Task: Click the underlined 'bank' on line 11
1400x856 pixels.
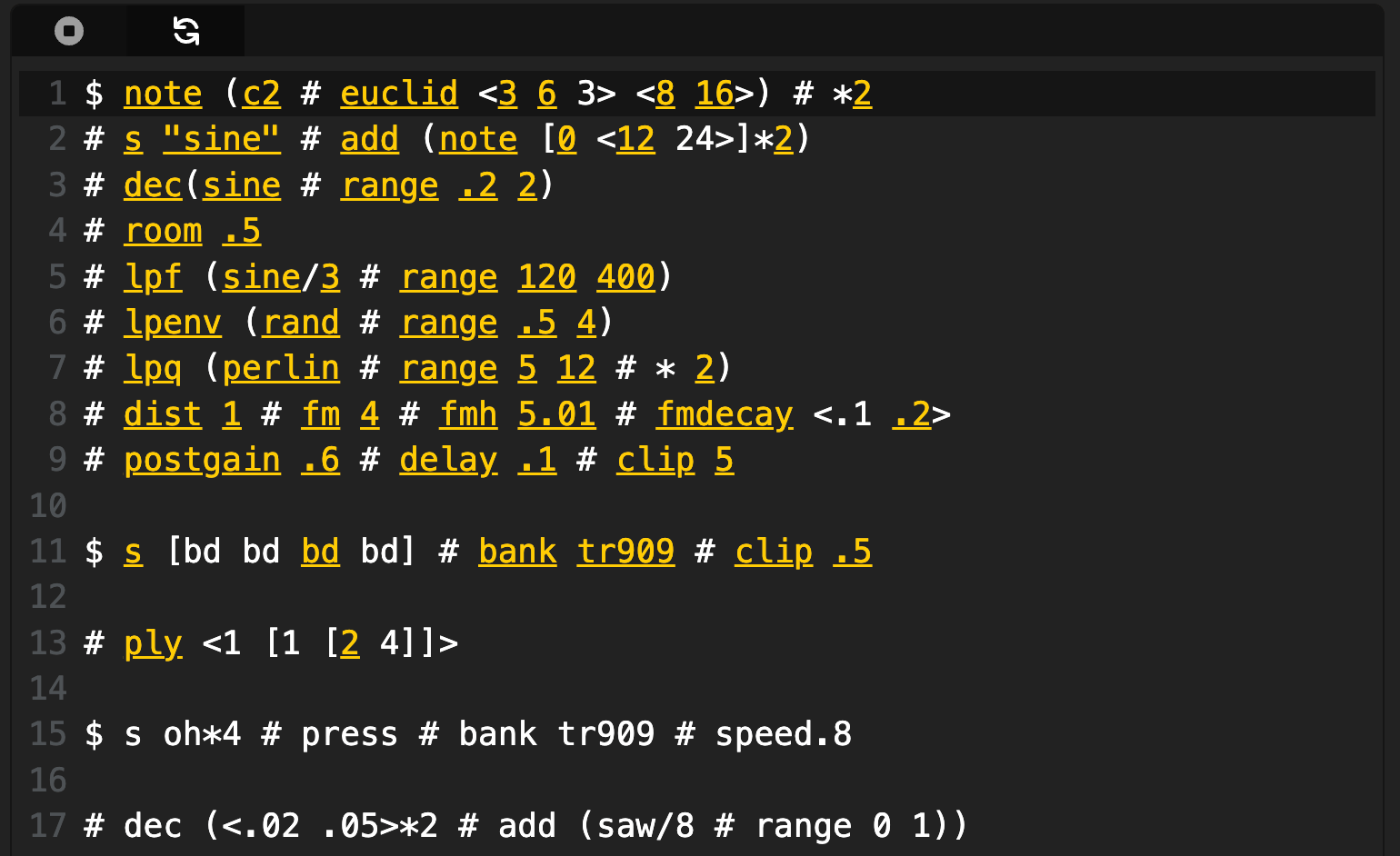Action: pyautogui.click(x=517, y=552)
